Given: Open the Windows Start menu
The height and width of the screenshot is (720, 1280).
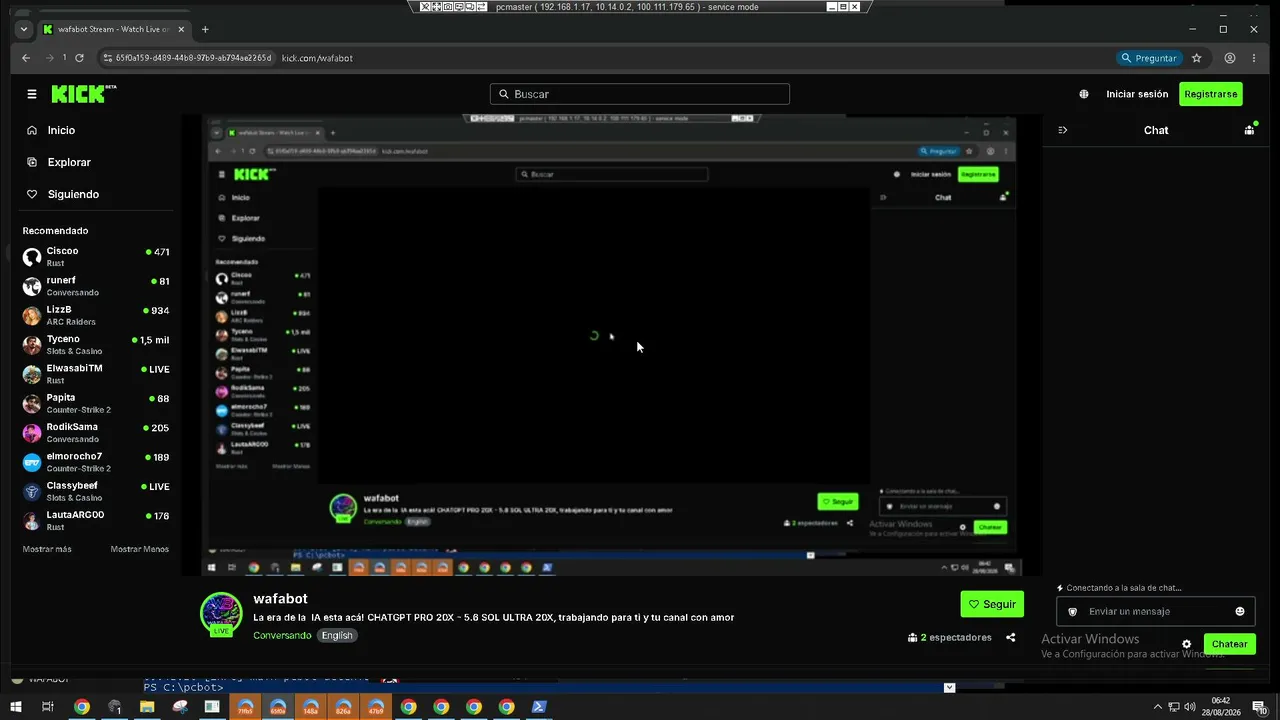Looking at the screenshot, I should tap(15, 707).
